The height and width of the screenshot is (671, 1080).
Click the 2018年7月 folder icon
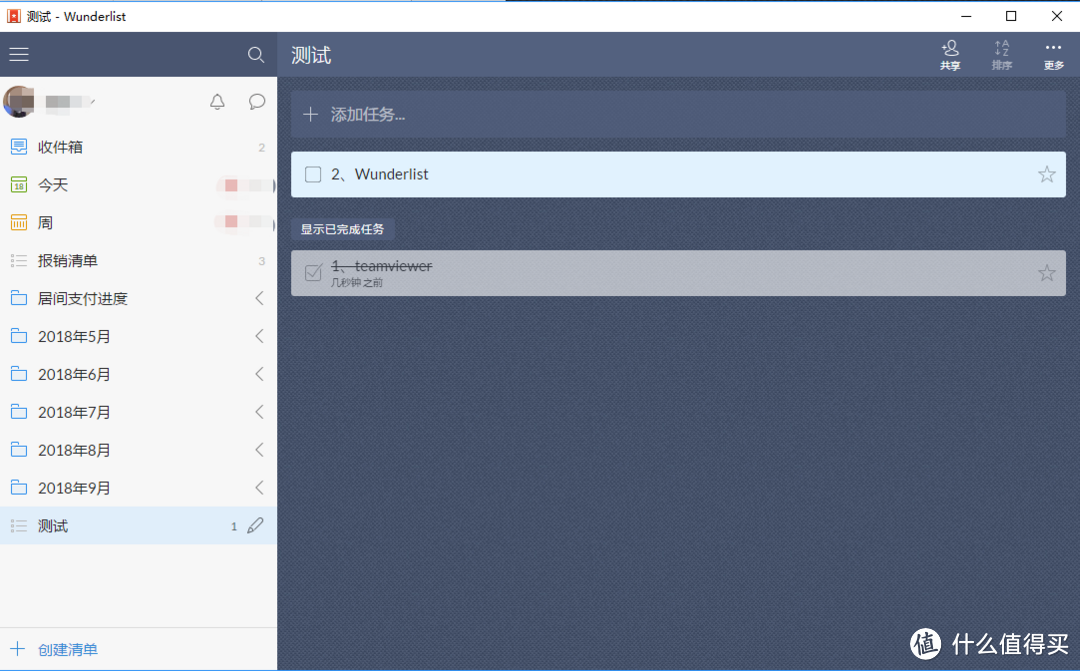19,412
